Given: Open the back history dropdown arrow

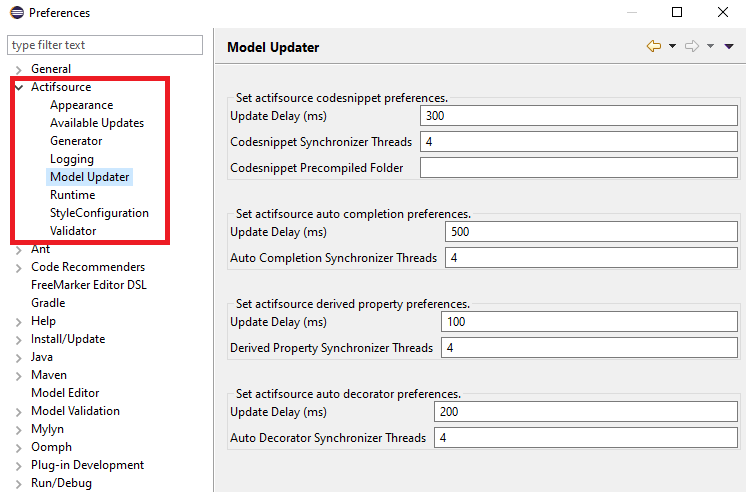Looking at the screenshot, I should [672, 46].
